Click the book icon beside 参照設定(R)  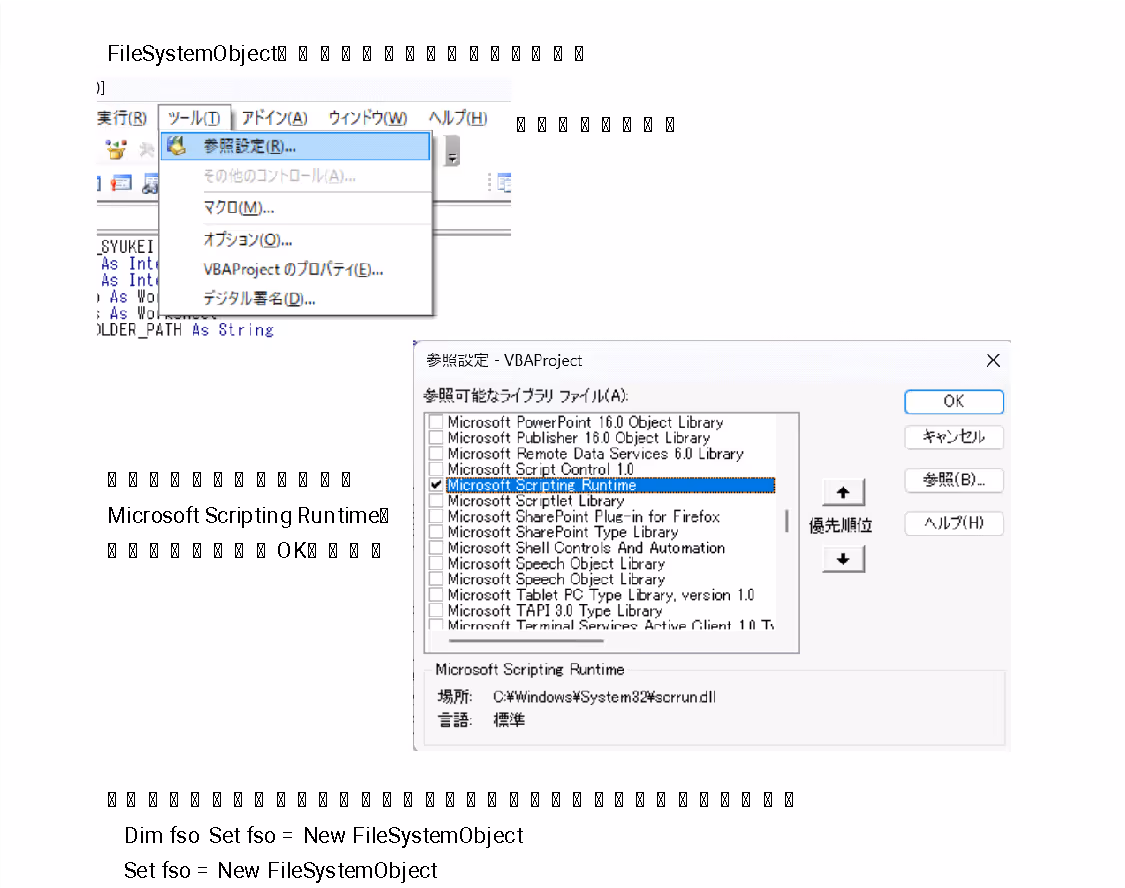pyautogui.click(x=176, y=146)
